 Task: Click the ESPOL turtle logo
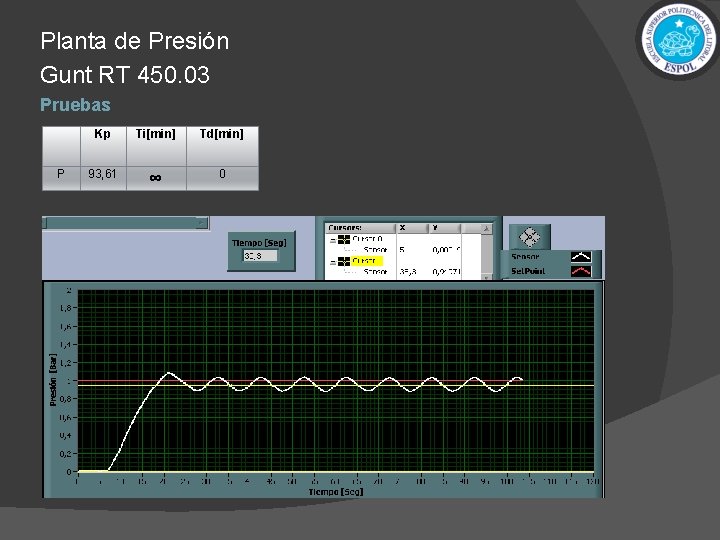pos(679,39)
